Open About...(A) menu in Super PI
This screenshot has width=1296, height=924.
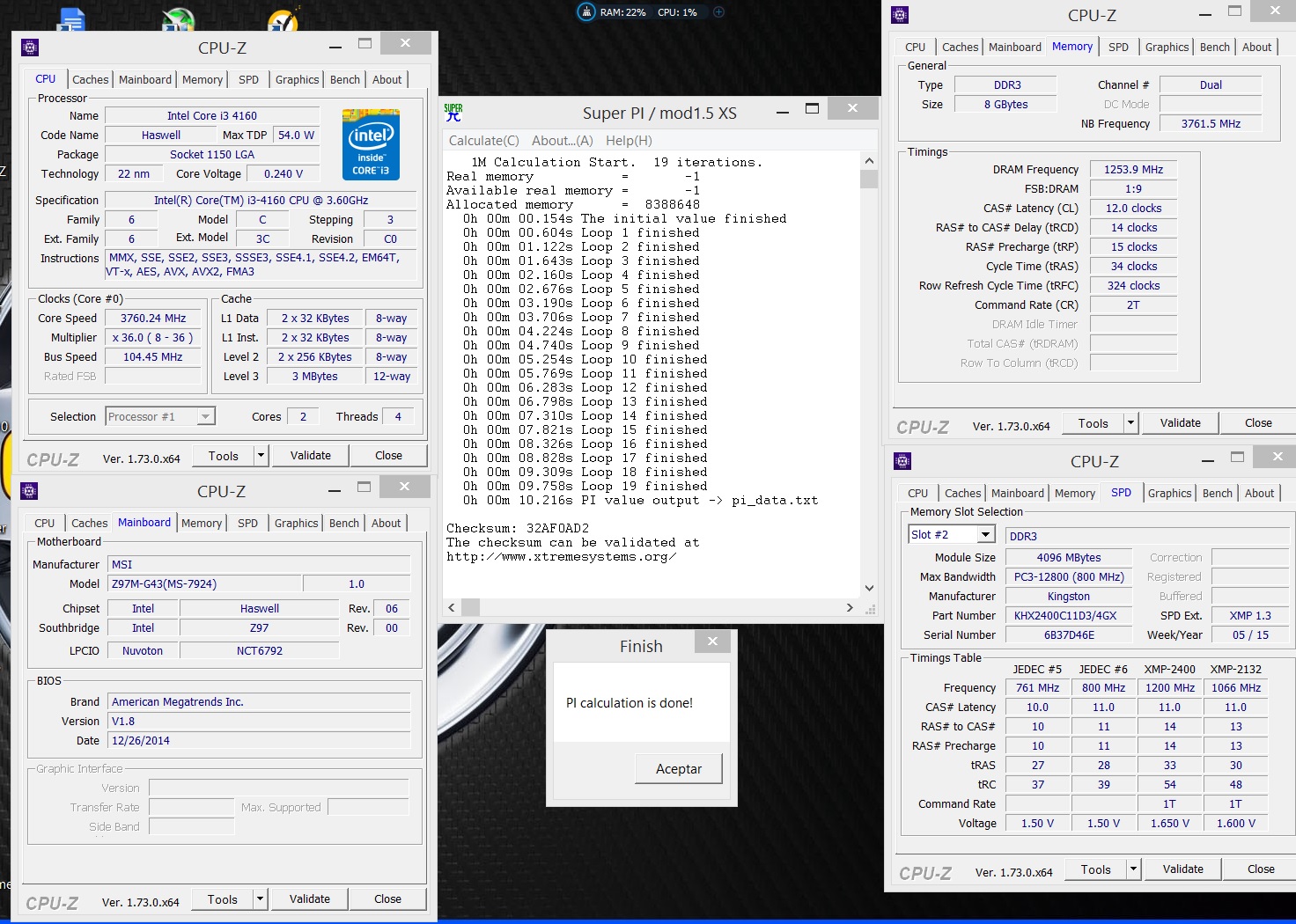[563, 141]
